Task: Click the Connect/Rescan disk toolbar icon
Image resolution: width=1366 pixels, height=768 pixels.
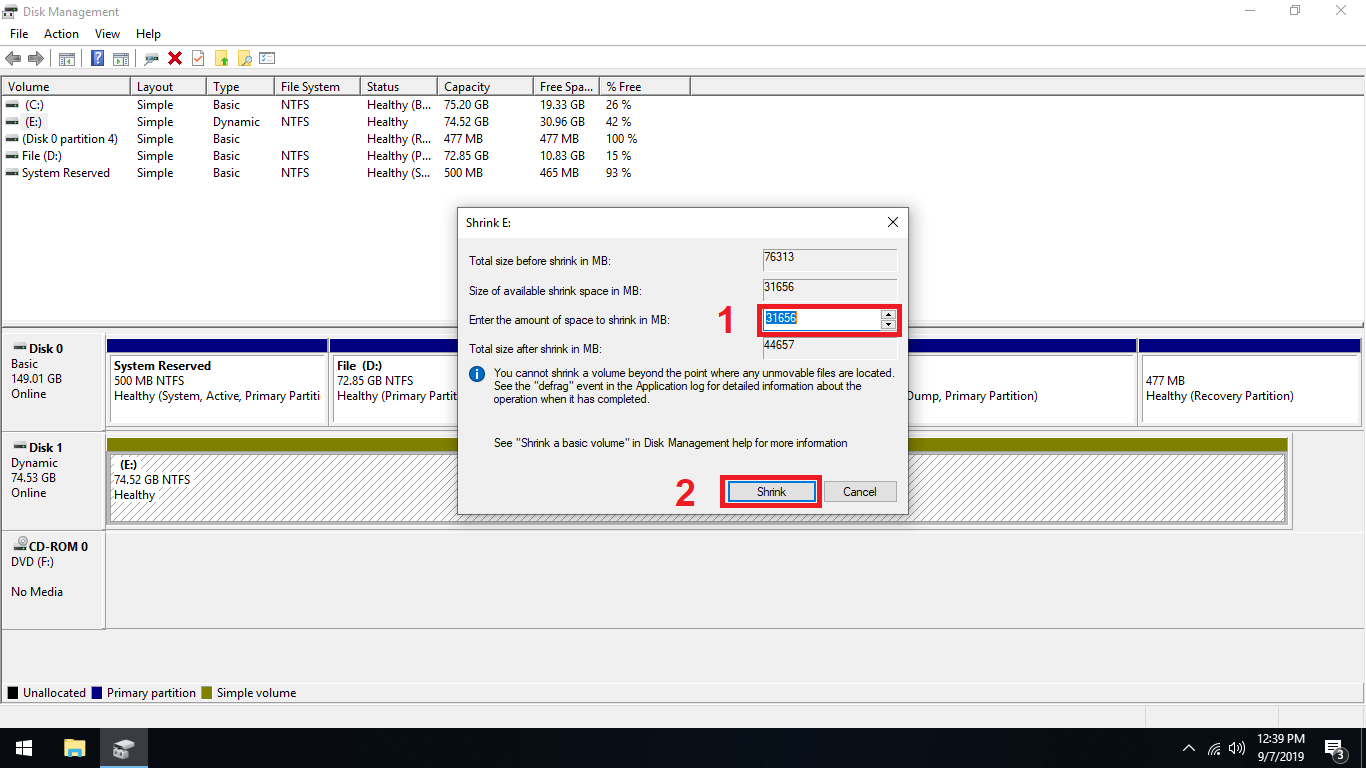Action: (152, 58)
